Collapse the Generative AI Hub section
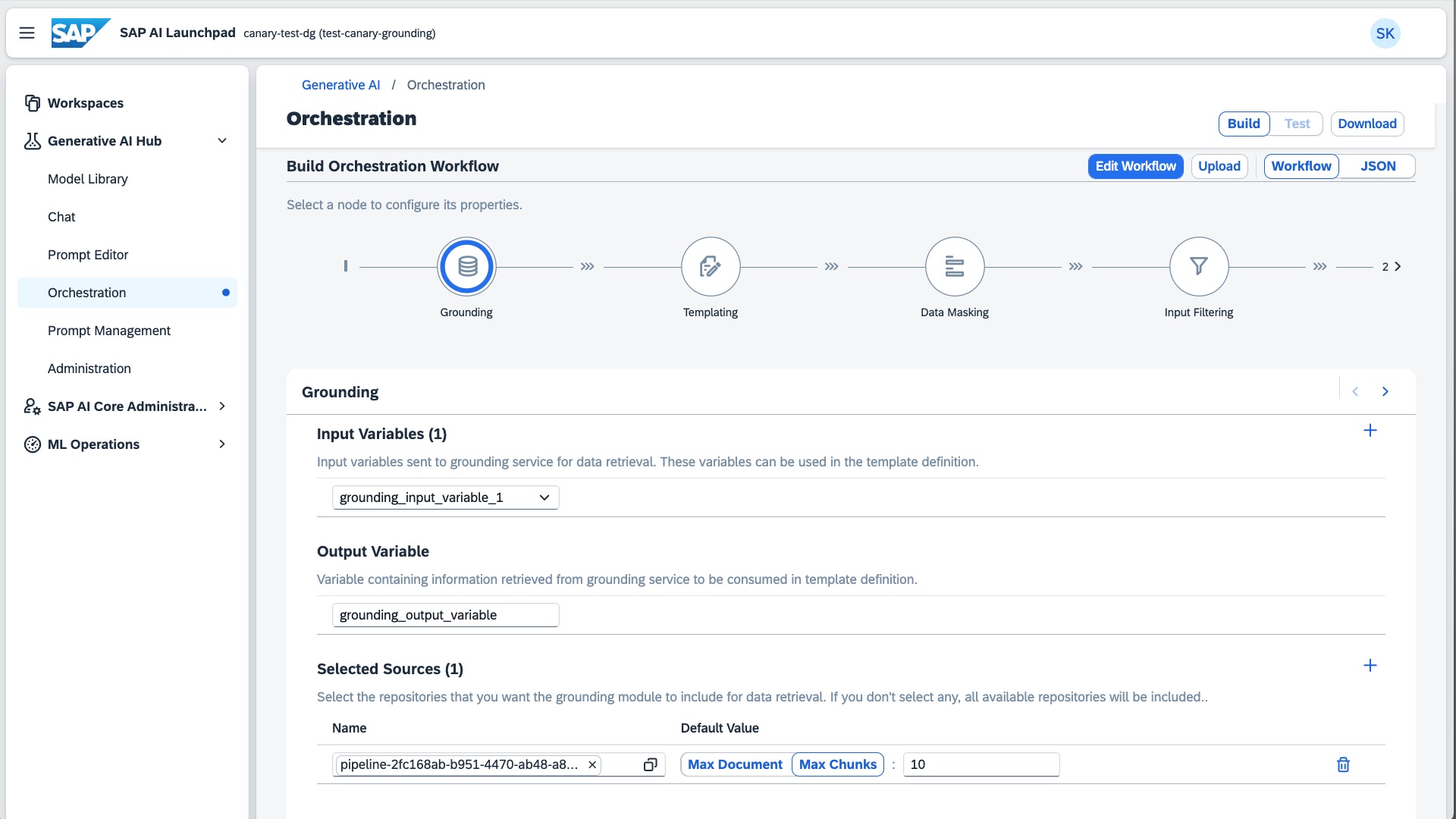 222,141
